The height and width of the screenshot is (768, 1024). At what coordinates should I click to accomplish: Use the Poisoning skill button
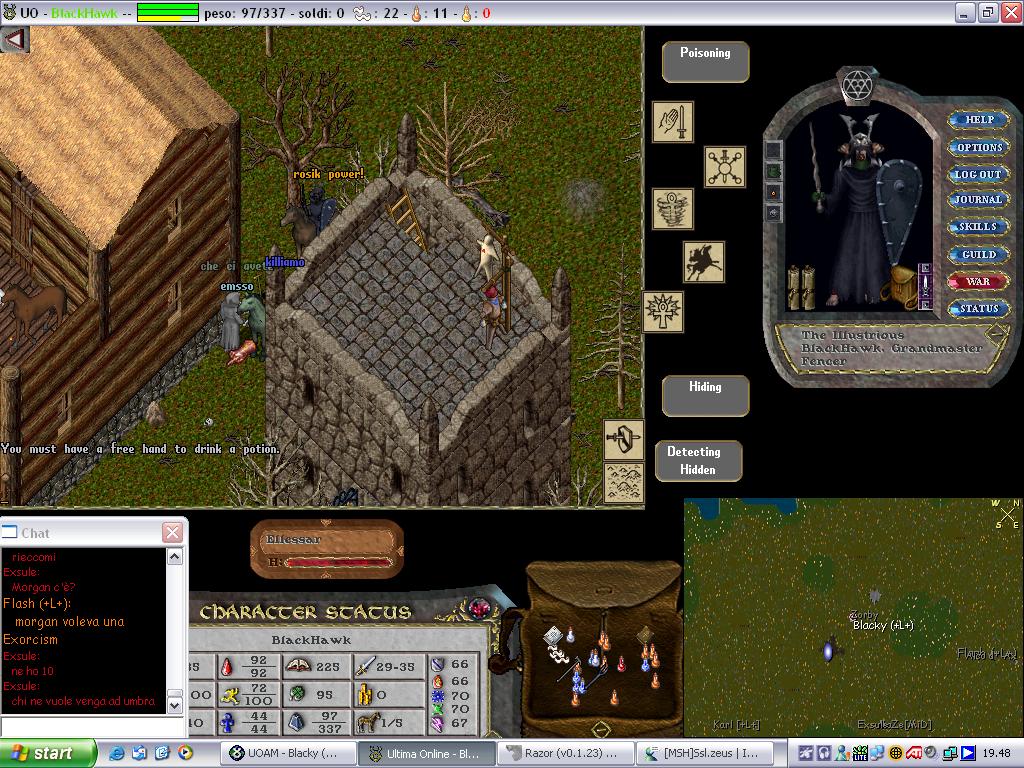[705, 62]
